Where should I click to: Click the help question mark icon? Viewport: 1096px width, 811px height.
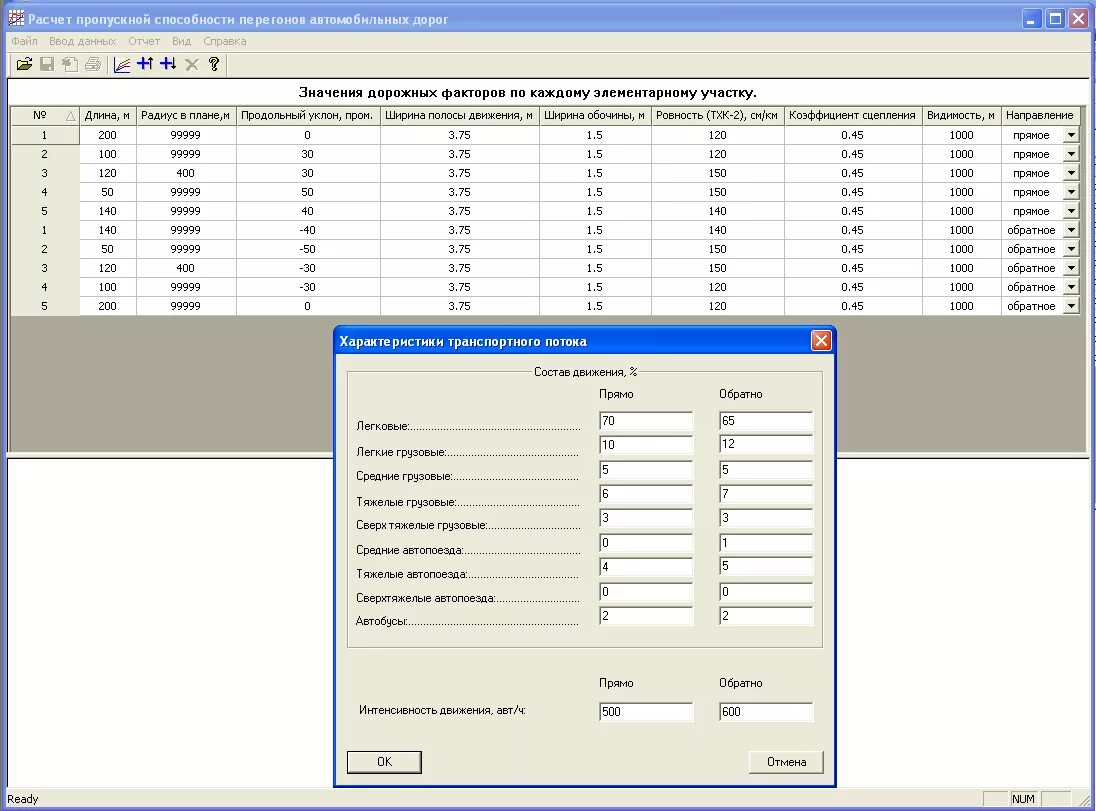click(x=214, y=64)
